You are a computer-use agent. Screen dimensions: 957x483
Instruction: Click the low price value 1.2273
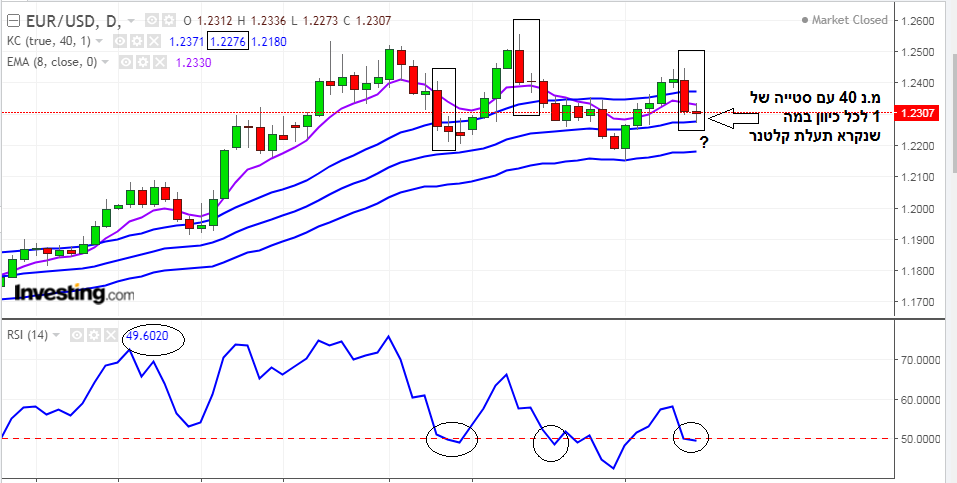[319, 21]
